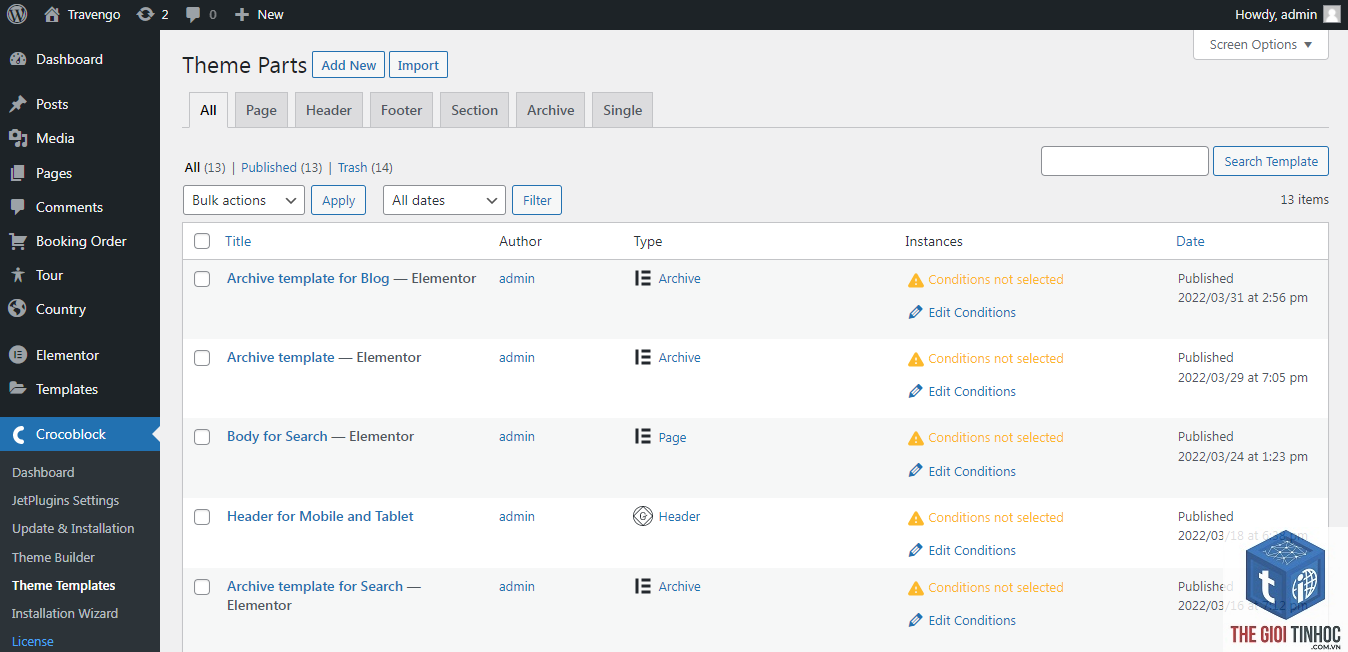Open the comments bubble icon in admin bar
The width and height of the screenshot is (1348, 652).
tap(194, 14)
